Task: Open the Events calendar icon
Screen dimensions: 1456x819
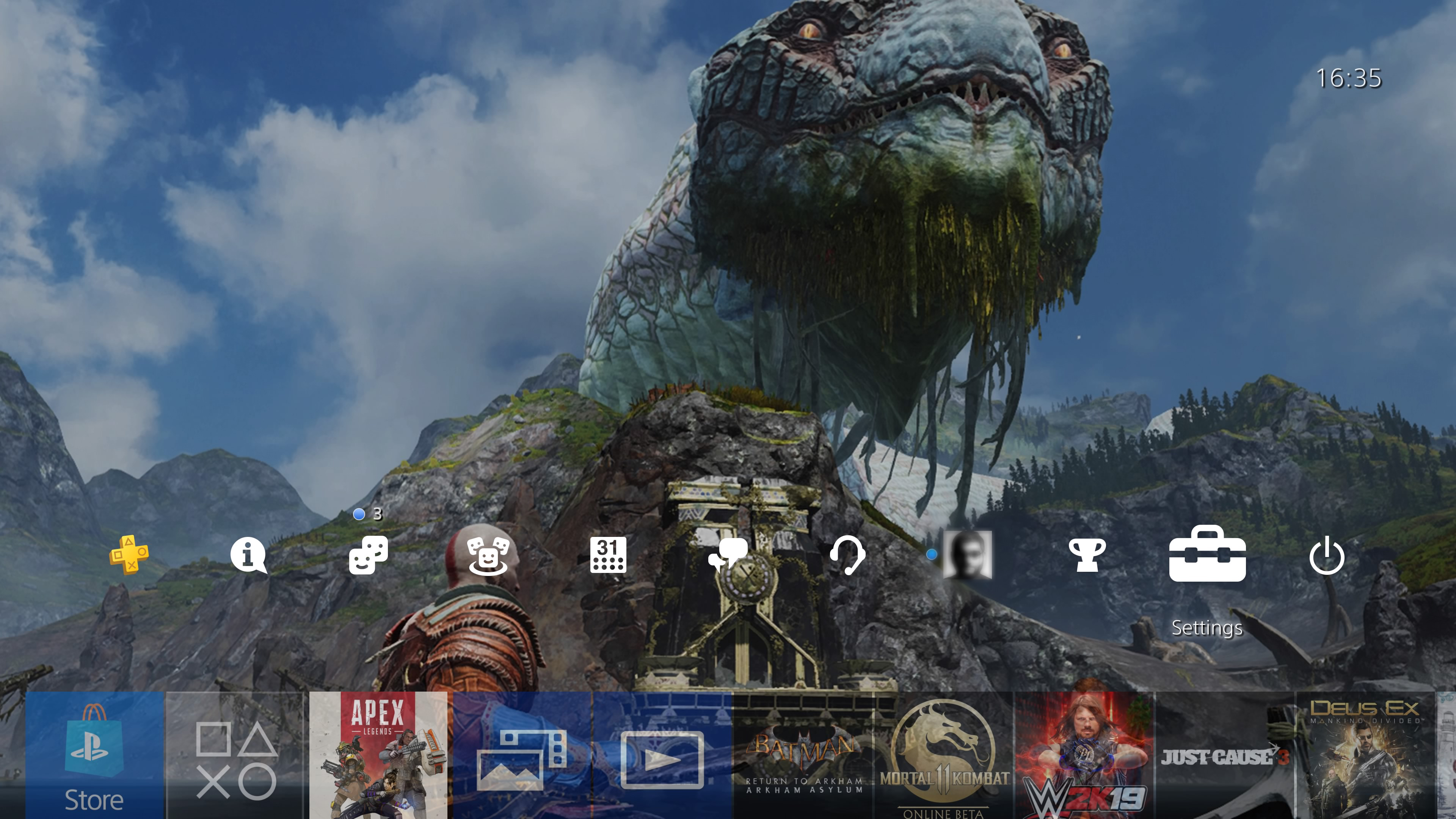Action: (607, 555)
